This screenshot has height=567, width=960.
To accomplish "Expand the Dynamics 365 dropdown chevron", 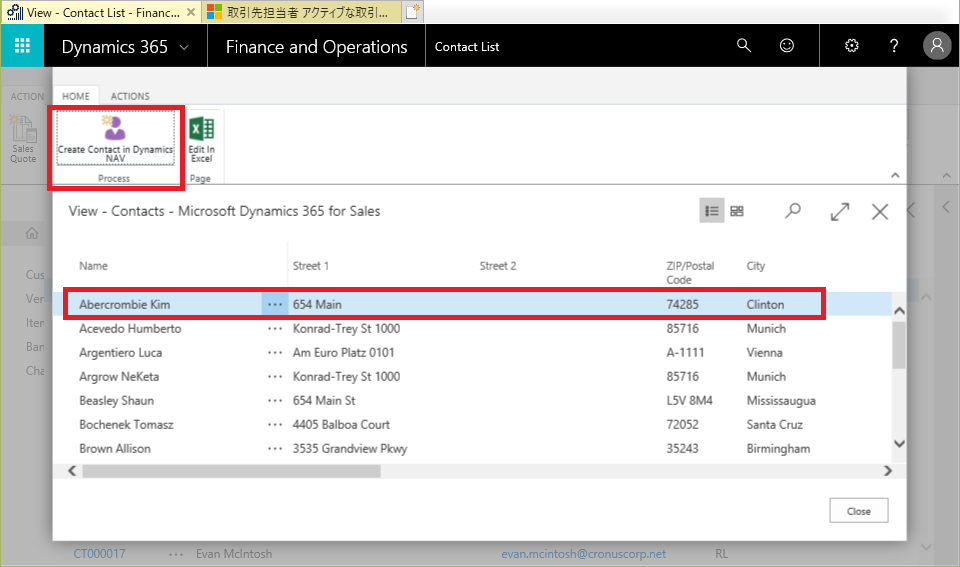I will [184, 47].
